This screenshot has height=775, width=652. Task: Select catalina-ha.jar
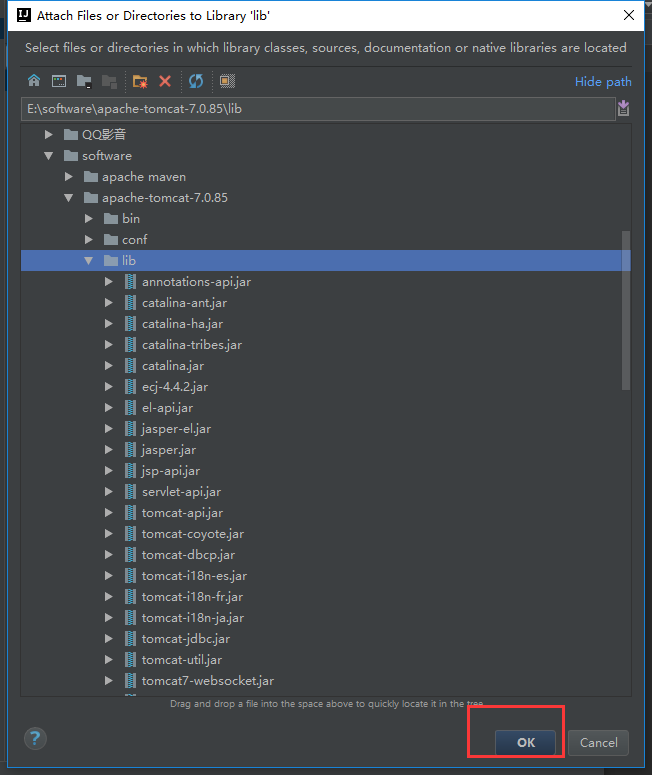[182, 324]
